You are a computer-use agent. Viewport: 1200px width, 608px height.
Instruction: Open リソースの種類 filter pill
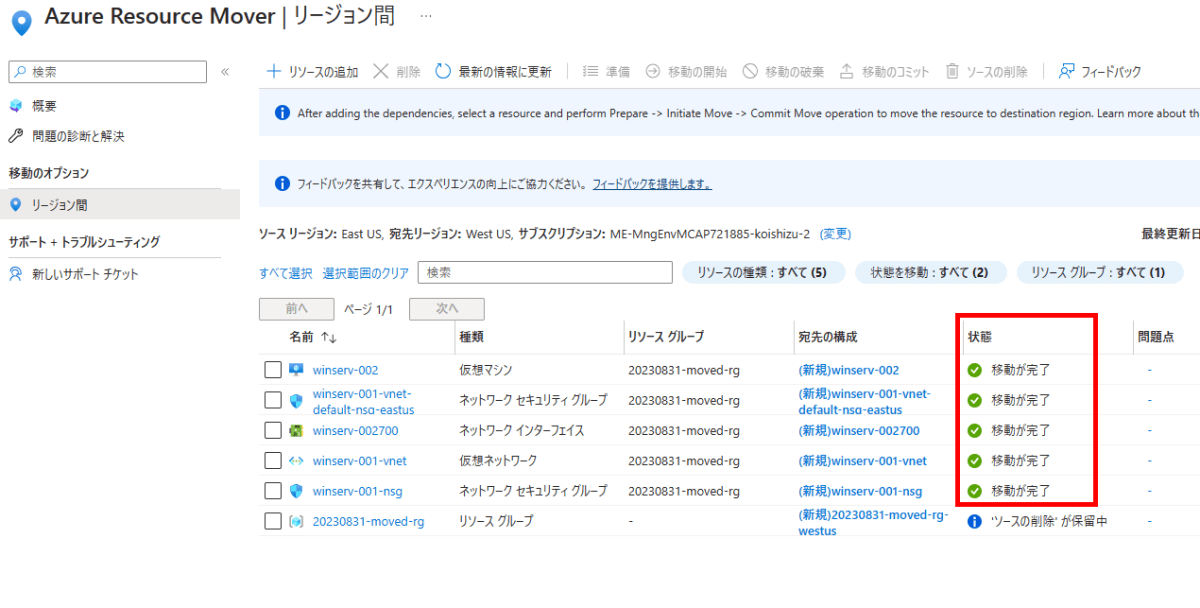(764, 272)
